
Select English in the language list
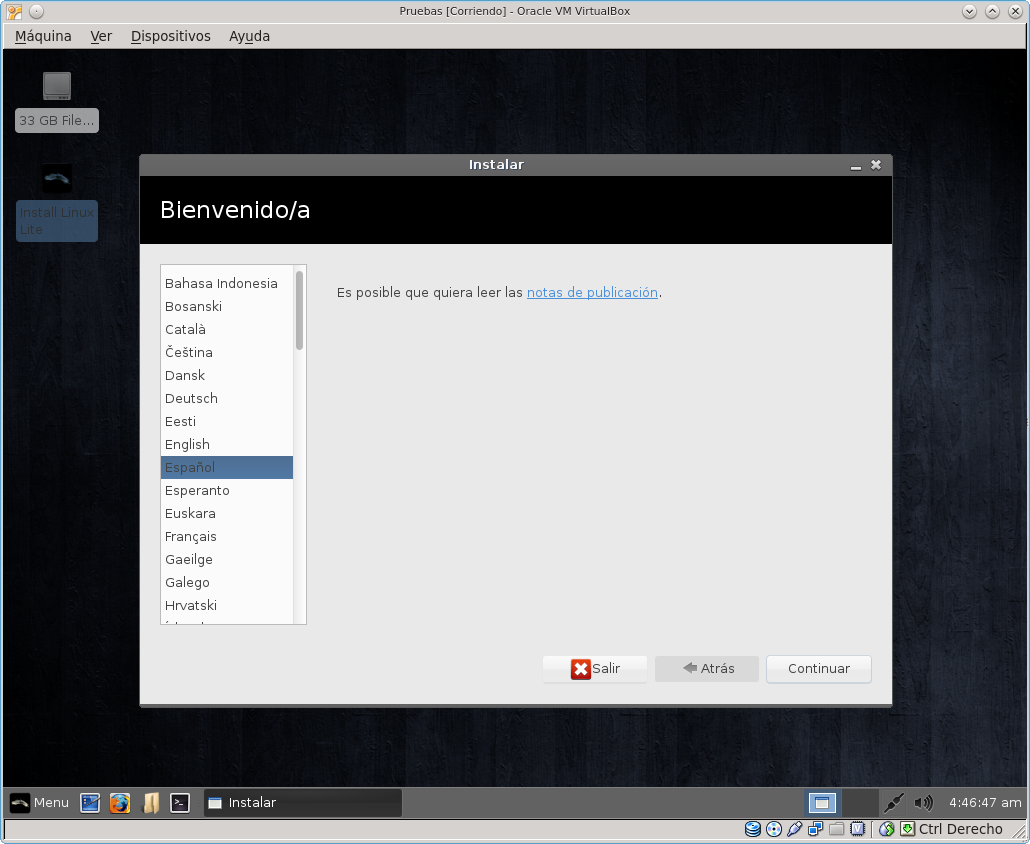188,444
